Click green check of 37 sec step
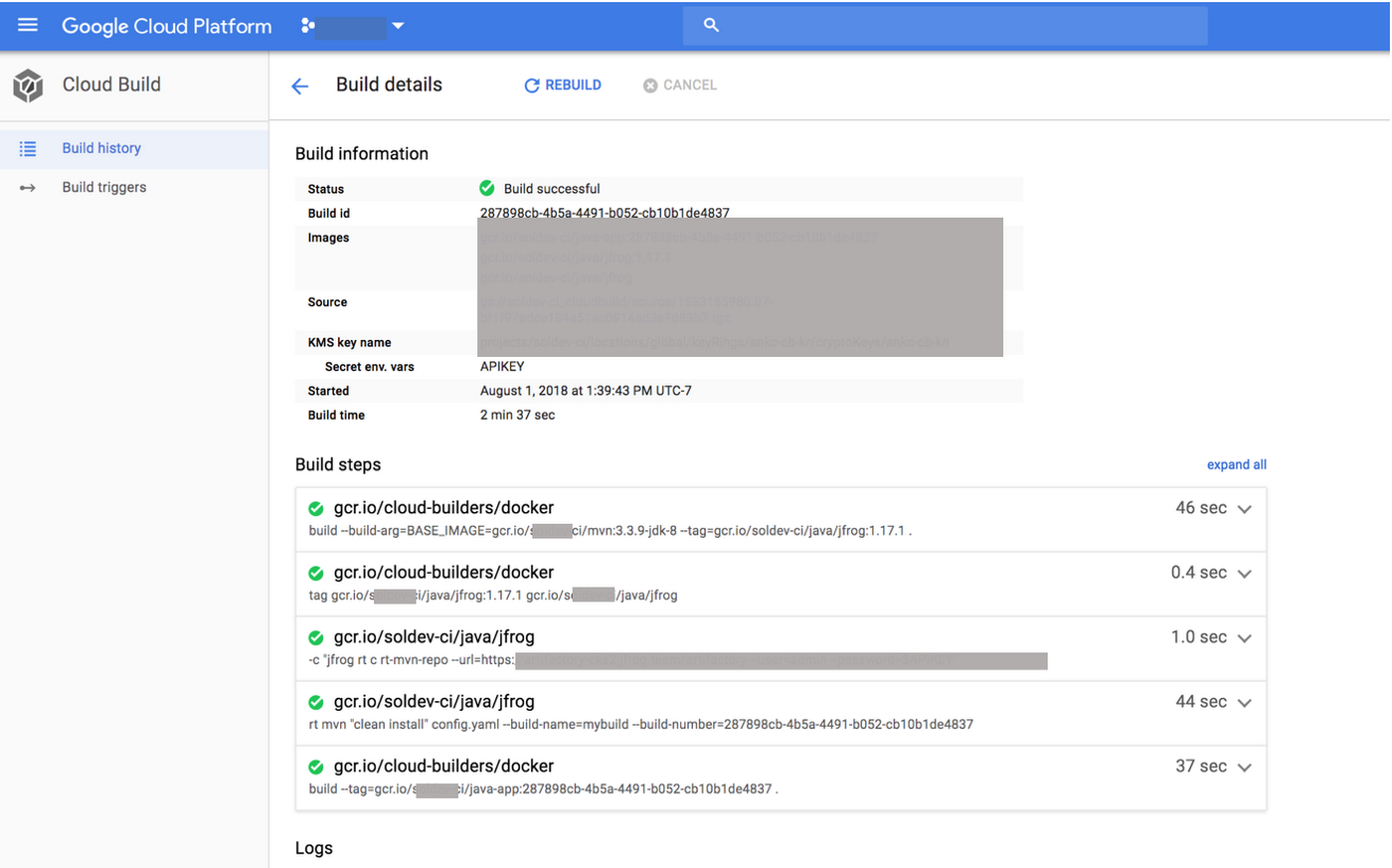Viewport: 1392px width, 868px height. [316, 768]
